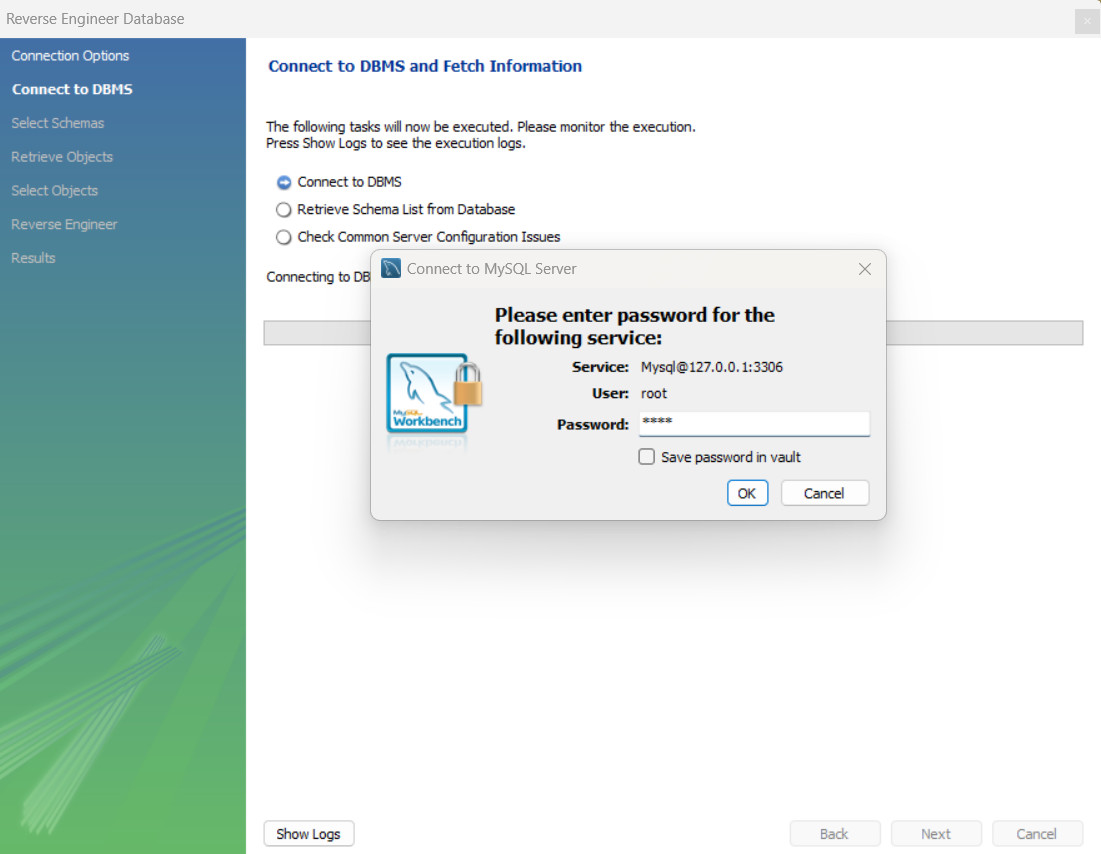Click the Press Show Logs instruction text
Viewport: 1101px width, 854px height.
[395, 143]
